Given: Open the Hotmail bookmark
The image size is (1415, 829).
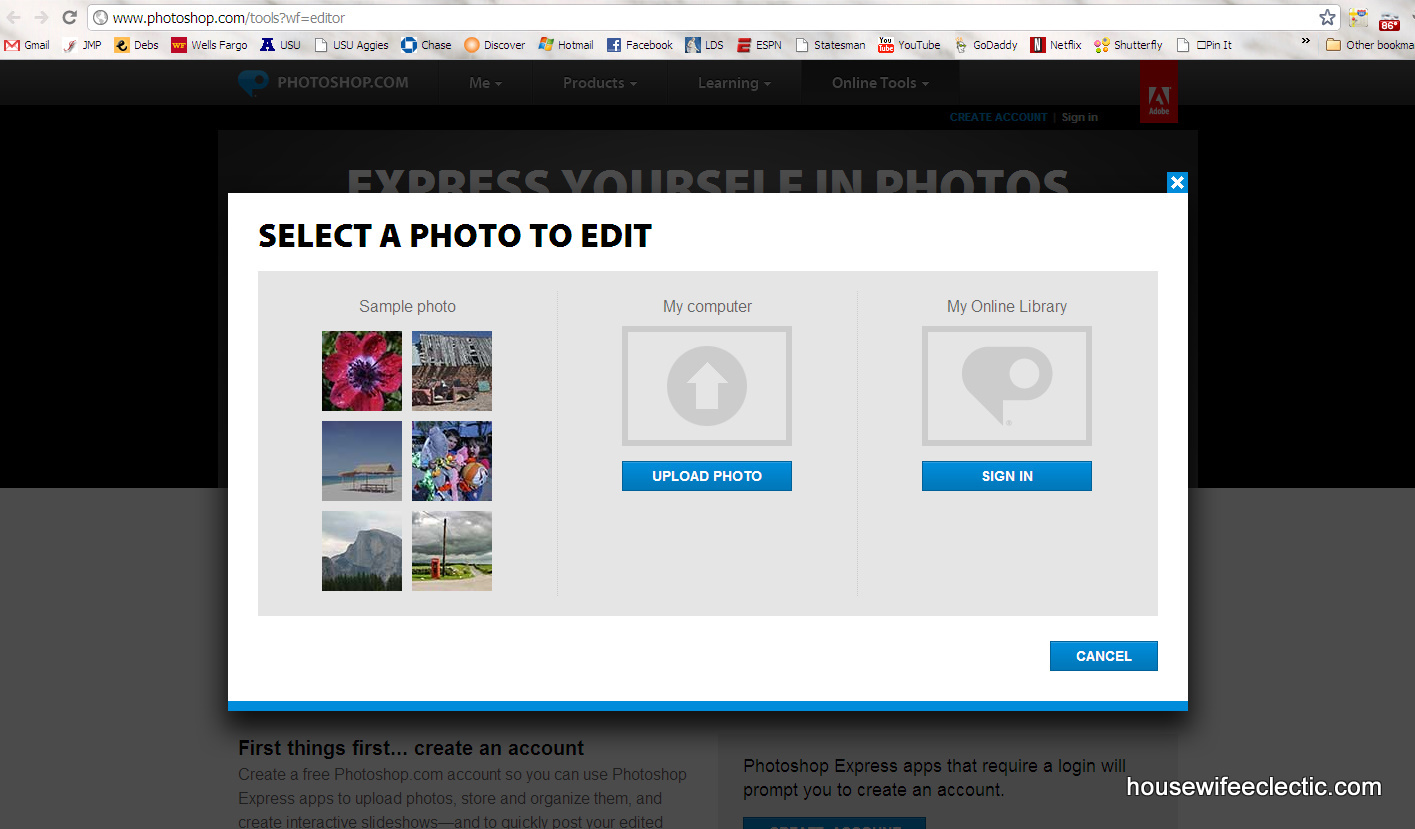Looking at the screenshot, I should [566, 45].
